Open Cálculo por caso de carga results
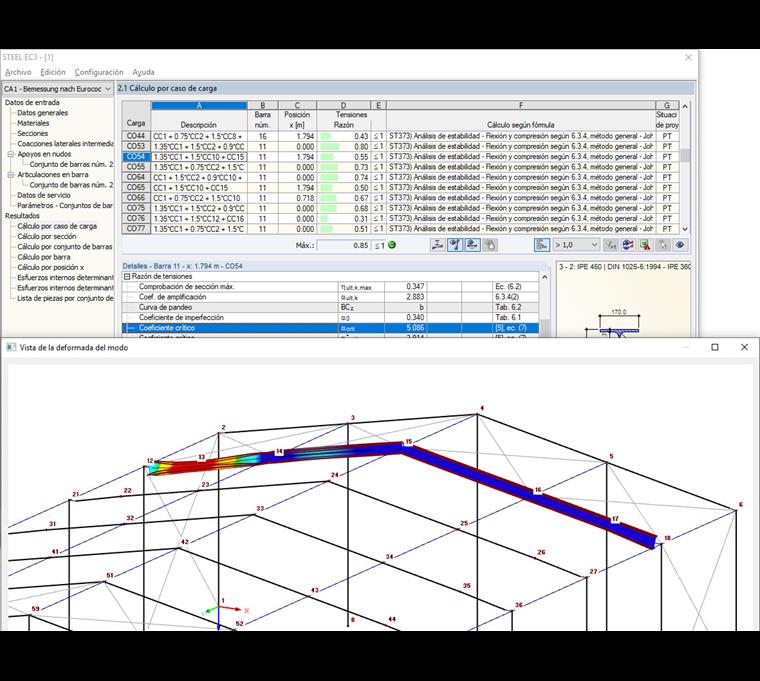 57,226
